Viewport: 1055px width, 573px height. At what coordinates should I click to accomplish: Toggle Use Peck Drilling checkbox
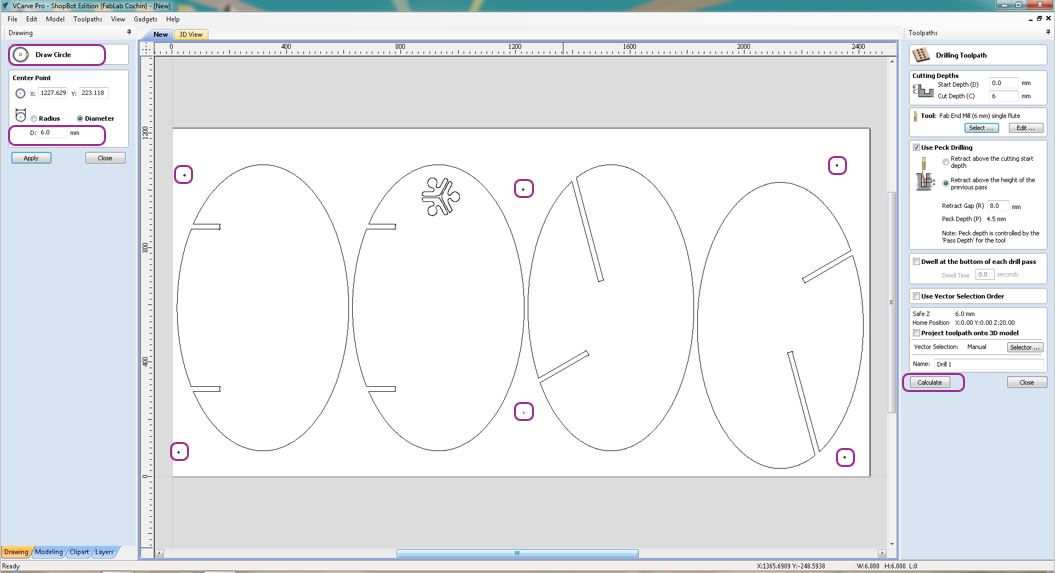[x=916, y=147]
